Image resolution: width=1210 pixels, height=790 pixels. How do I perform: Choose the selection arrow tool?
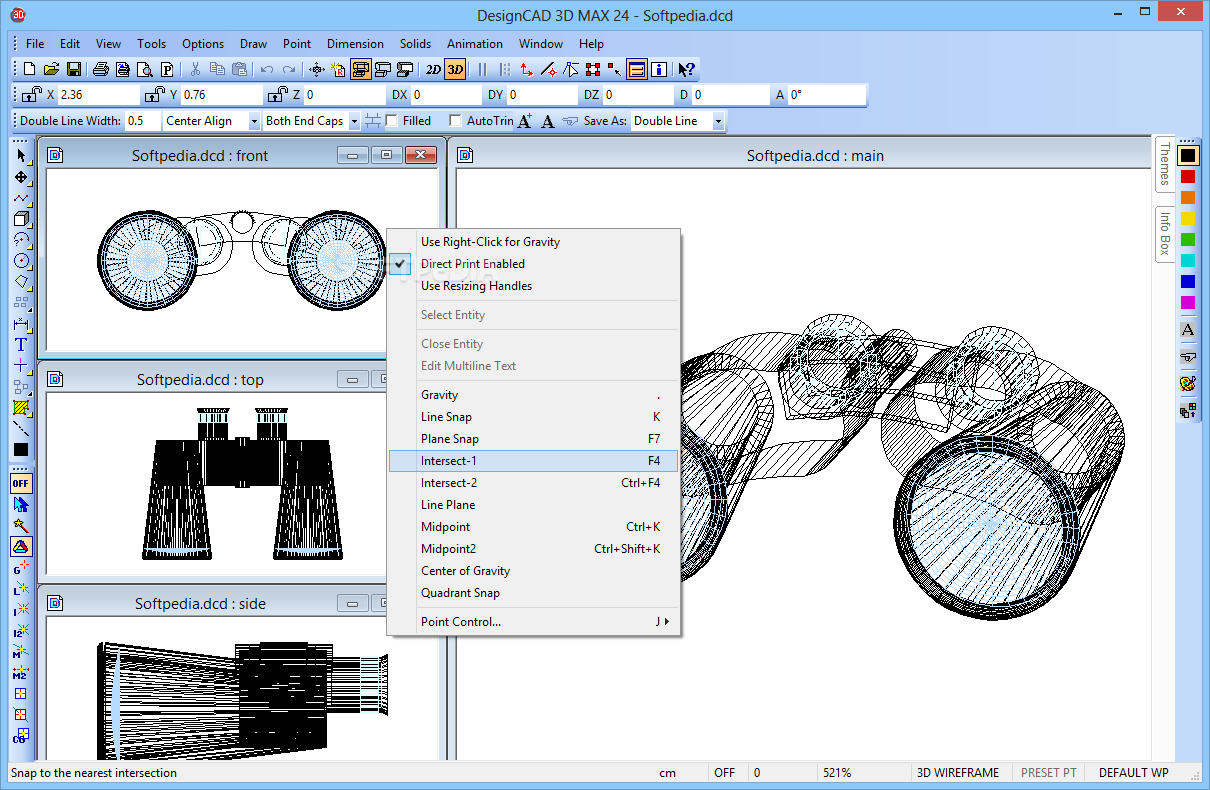coord(21,157)
